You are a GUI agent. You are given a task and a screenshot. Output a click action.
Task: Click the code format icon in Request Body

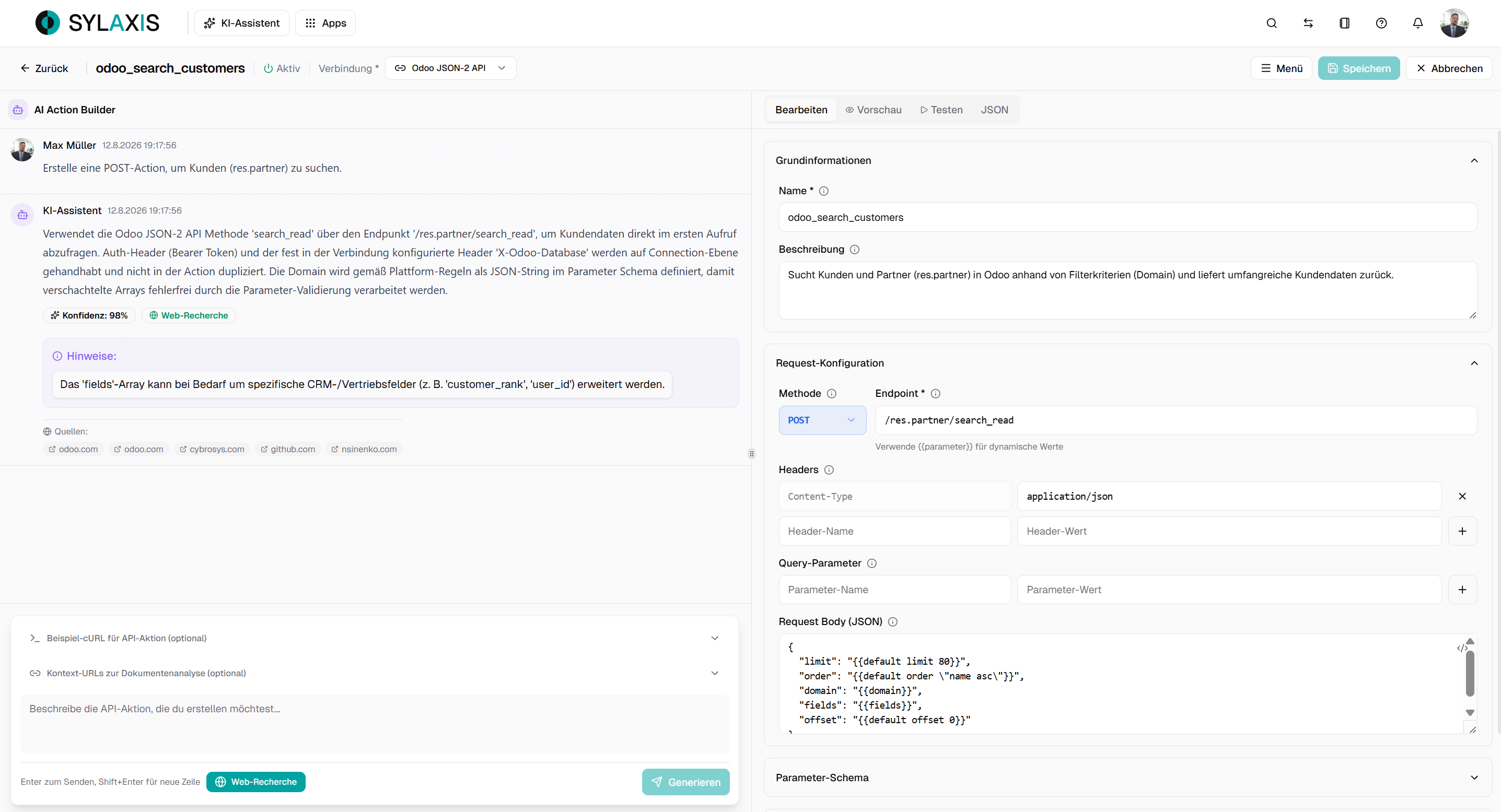click(1461, 648)
